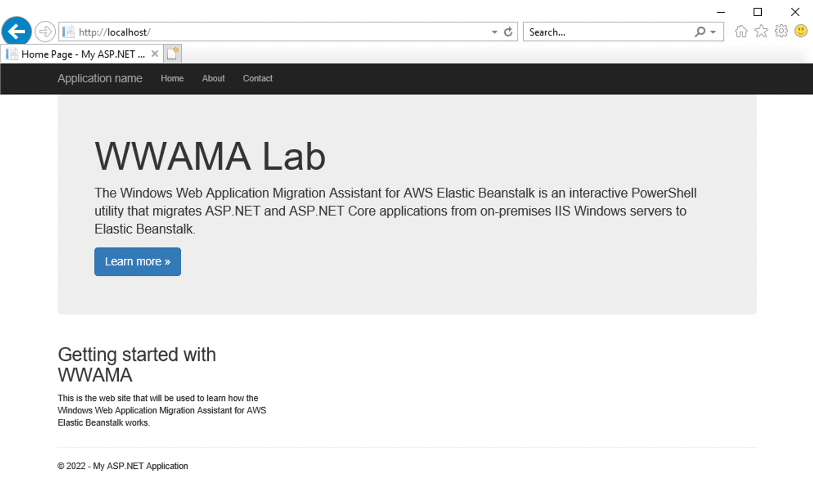
Task: Open the Home navbar link
Action: [x=172, y=78]
